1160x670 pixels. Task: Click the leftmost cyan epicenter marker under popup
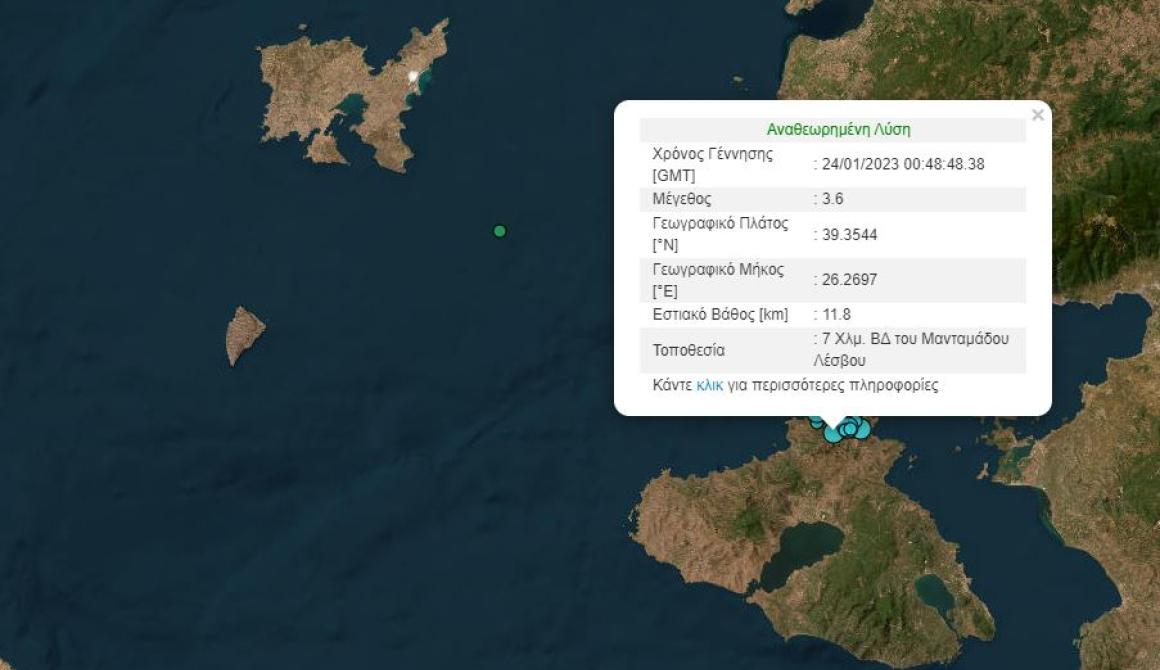(x=816, y=420)
